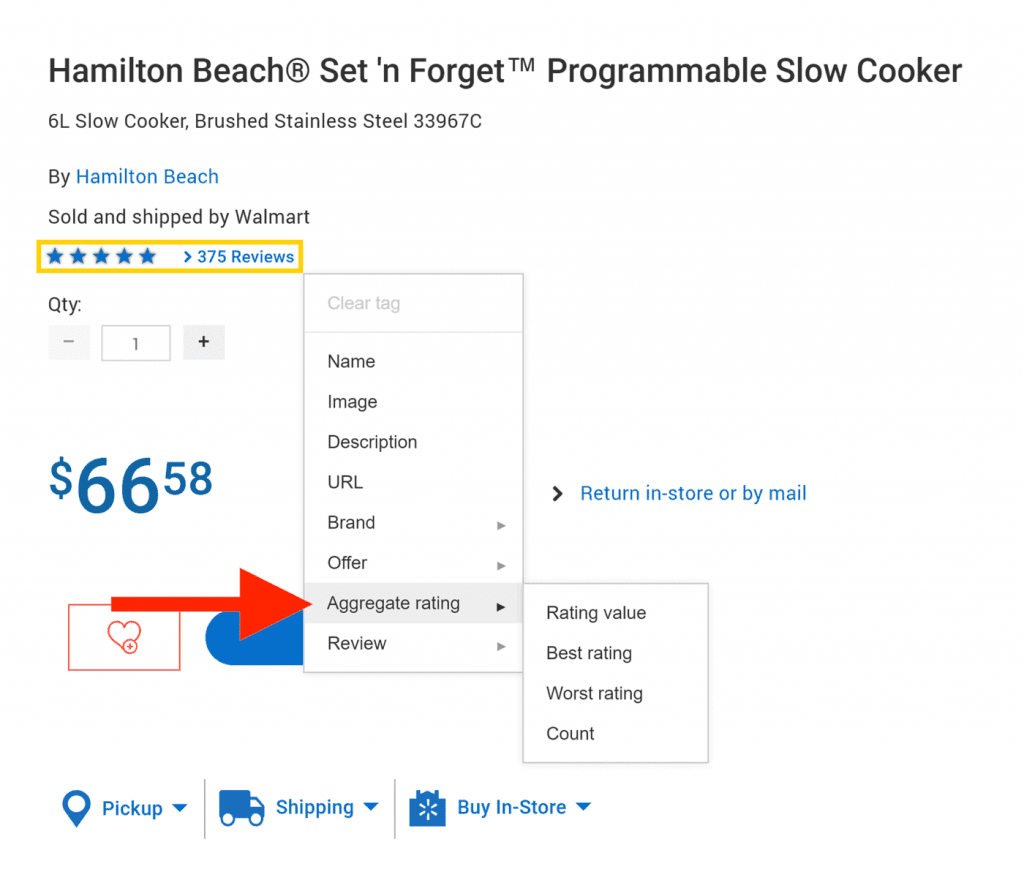This screenshot has height=880, width=1024.
Task: Expand the Shipping dropdown arrow
Action: coord(371,807)
